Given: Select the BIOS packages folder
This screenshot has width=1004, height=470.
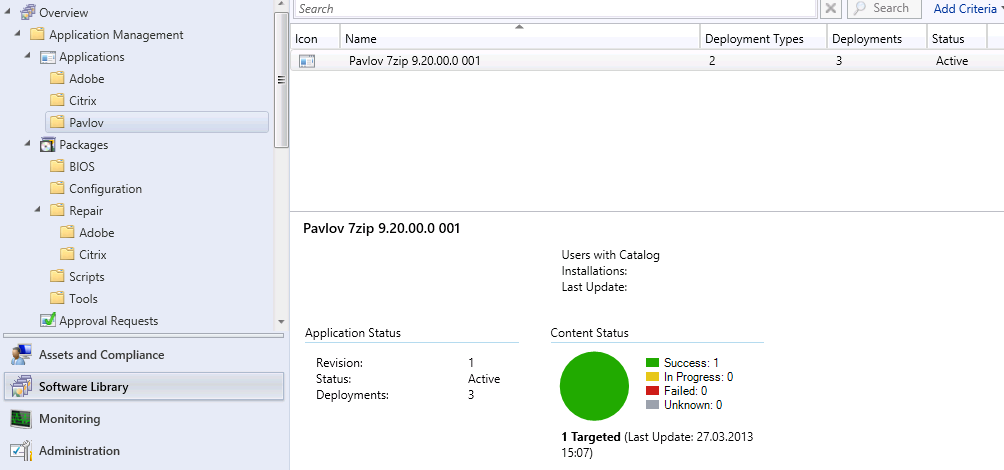Looking at the screenshot, I should [81, 167].
